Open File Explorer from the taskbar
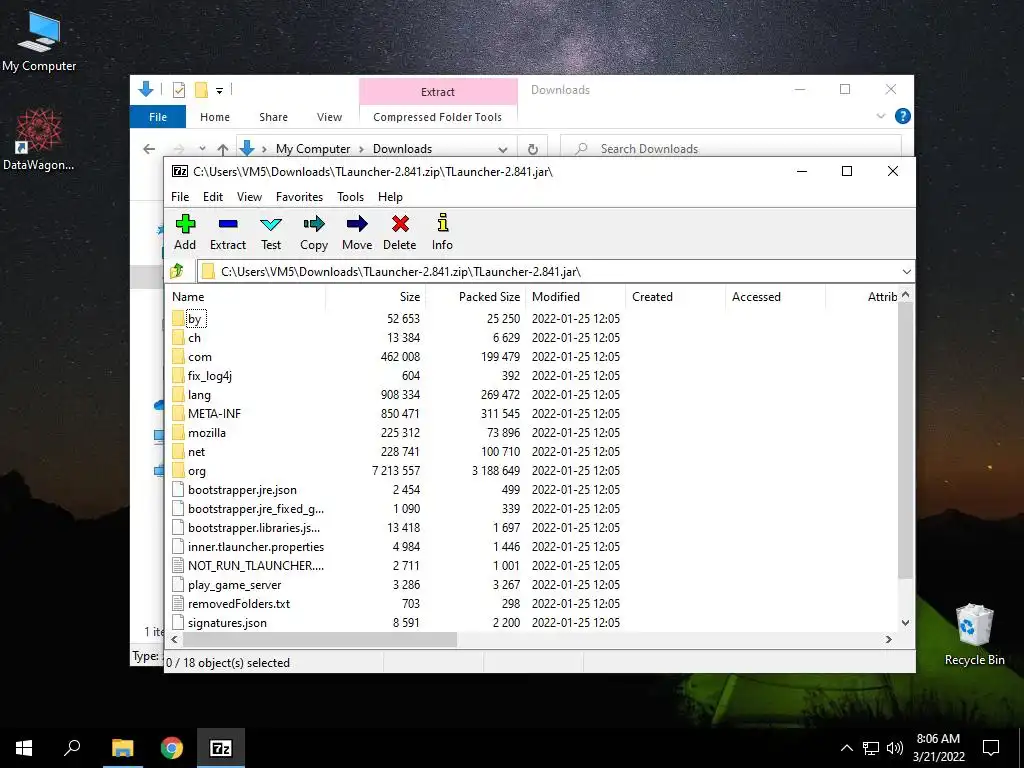 pos(122,748)
